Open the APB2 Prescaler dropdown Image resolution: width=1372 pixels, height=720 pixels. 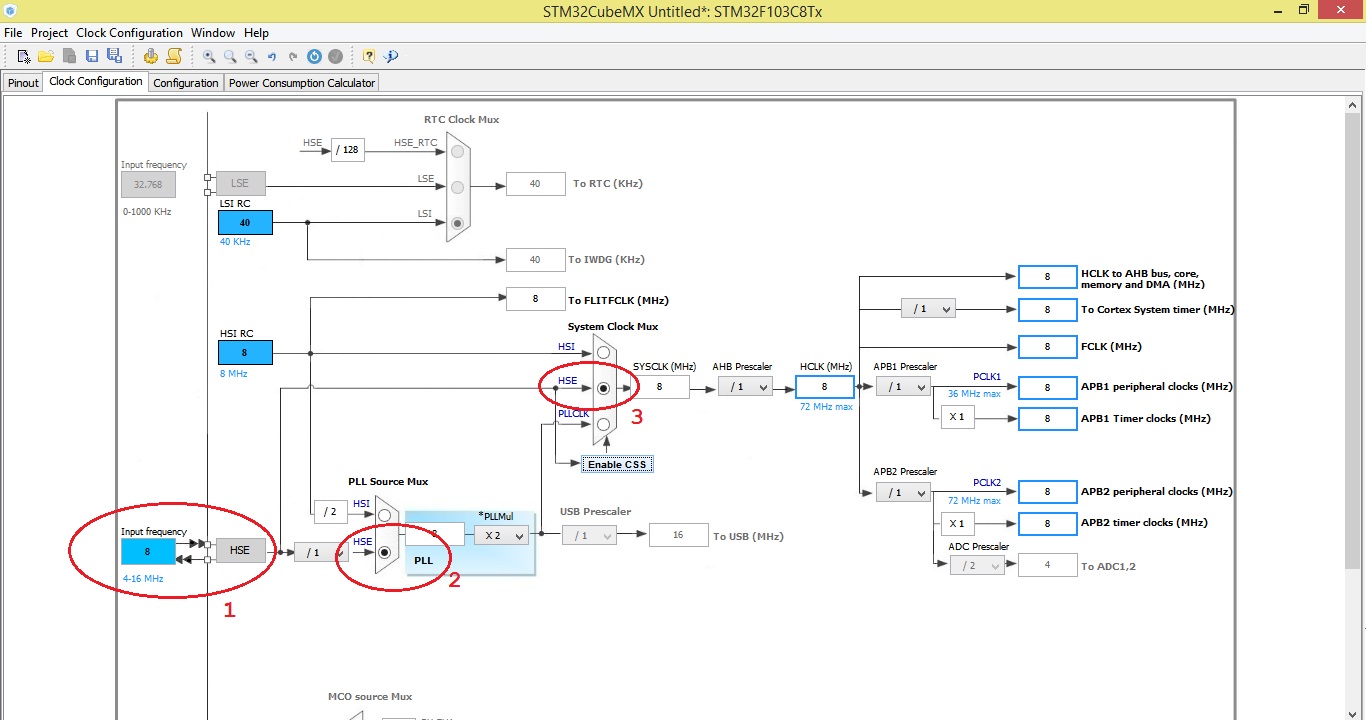(902, 492)
